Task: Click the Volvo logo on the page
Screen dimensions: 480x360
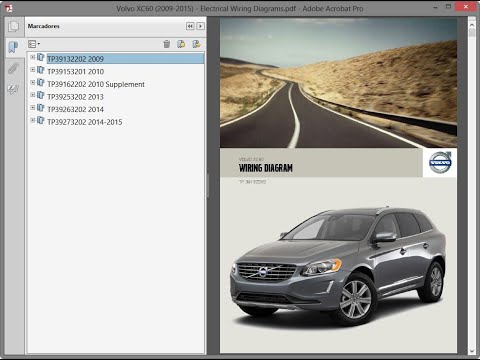Action: (440, 163)
